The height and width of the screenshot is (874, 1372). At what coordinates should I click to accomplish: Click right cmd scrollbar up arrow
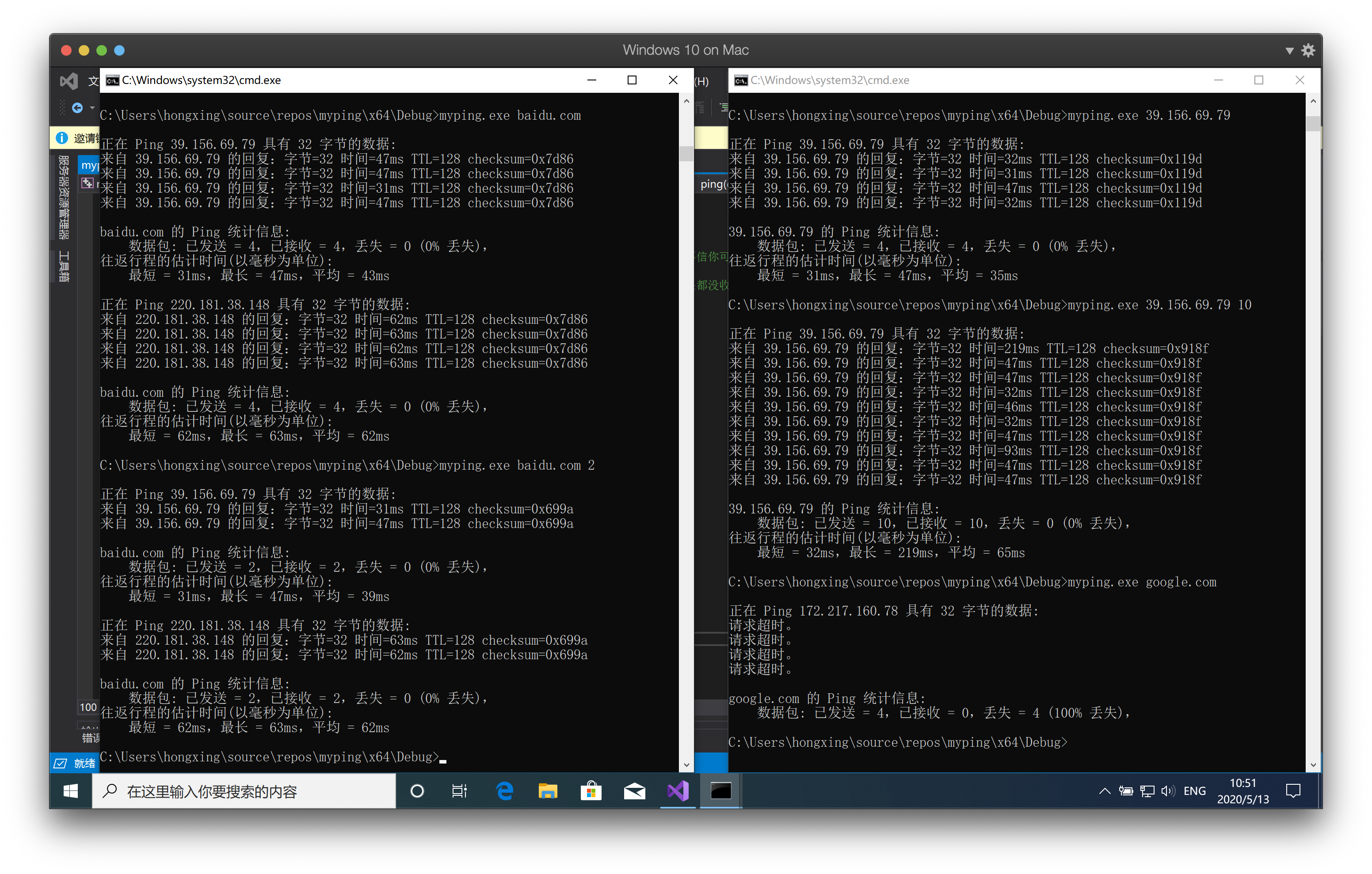click(1313, 101)
